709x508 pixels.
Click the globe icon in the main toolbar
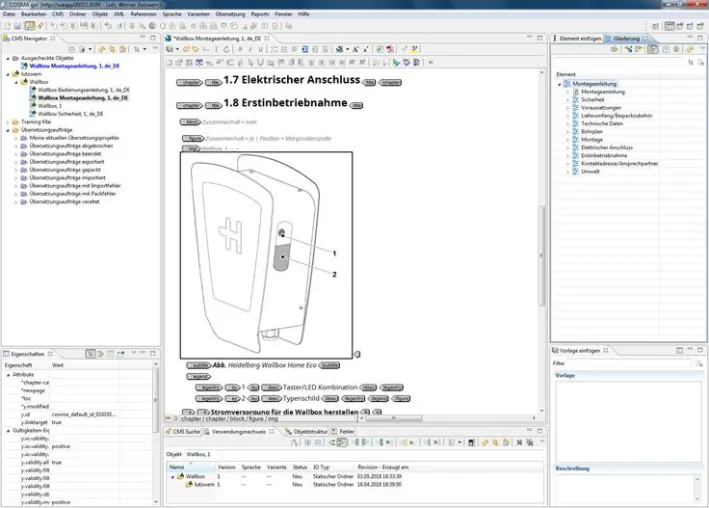click(152, 26)
